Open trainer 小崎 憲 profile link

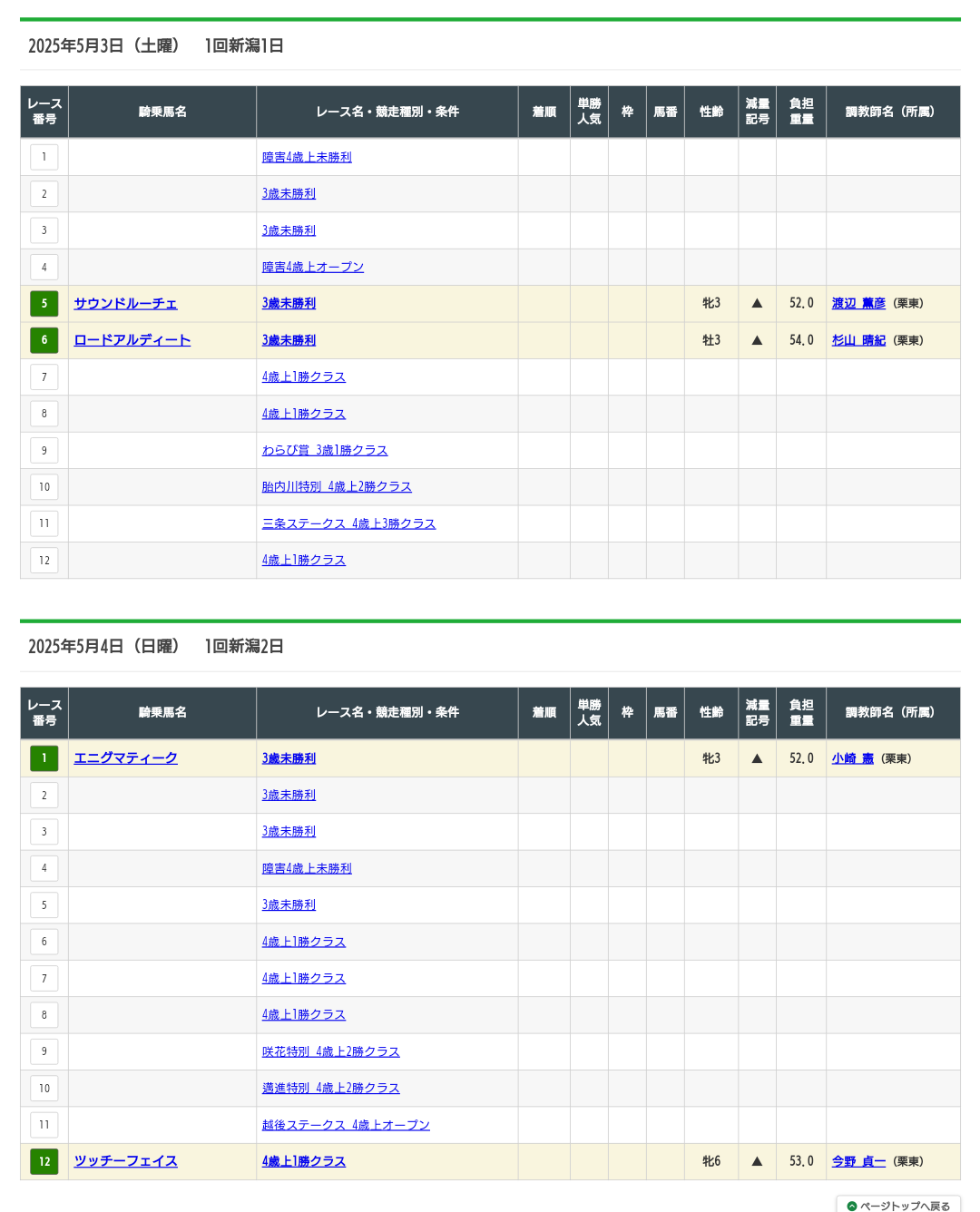coord(853,758)
